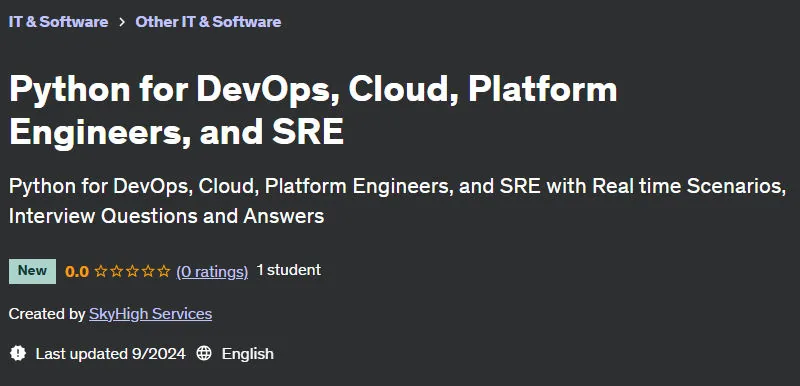The image size is (800, 386).
Task: Click the Last updated 9/2024 text
Action: point(111,354)
